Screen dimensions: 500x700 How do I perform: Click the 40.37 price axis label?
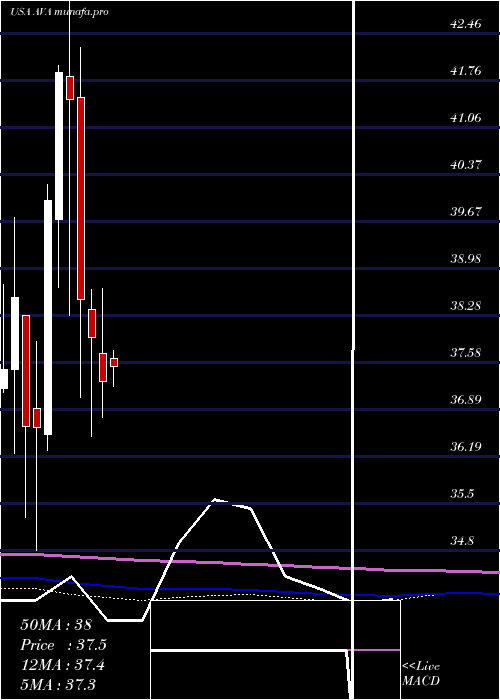(466, 165)
